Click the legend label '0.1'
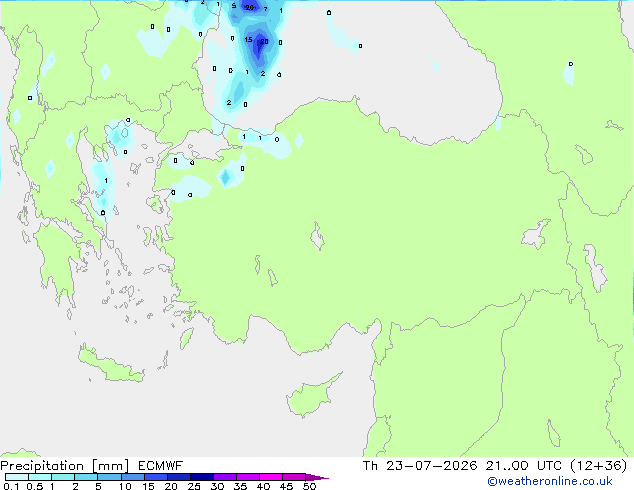Viewport: 634px width, 490px height. (x=11, y=486)
